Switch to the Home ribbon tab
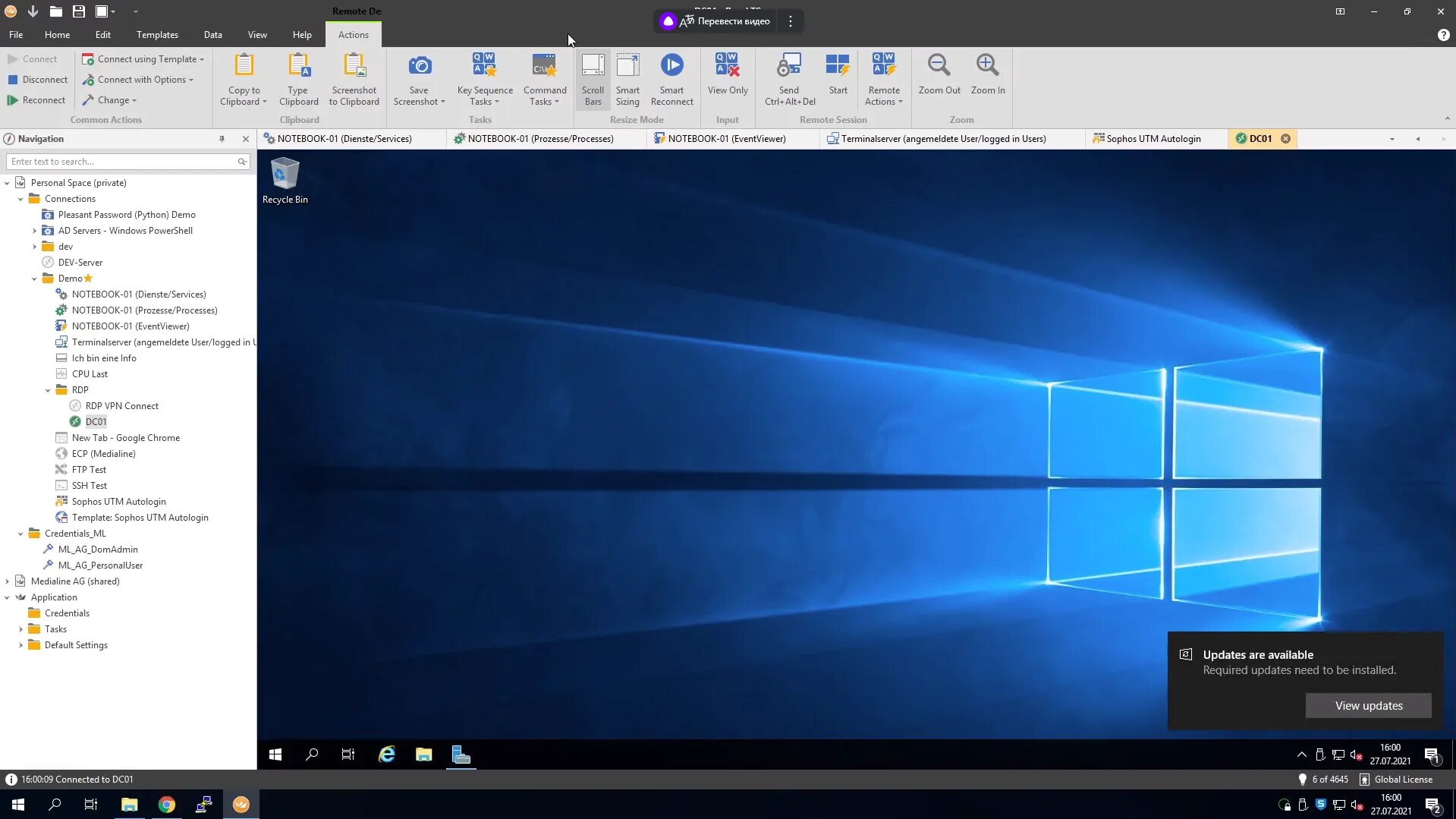The image size is (1456, 819). tap(57, 35)
